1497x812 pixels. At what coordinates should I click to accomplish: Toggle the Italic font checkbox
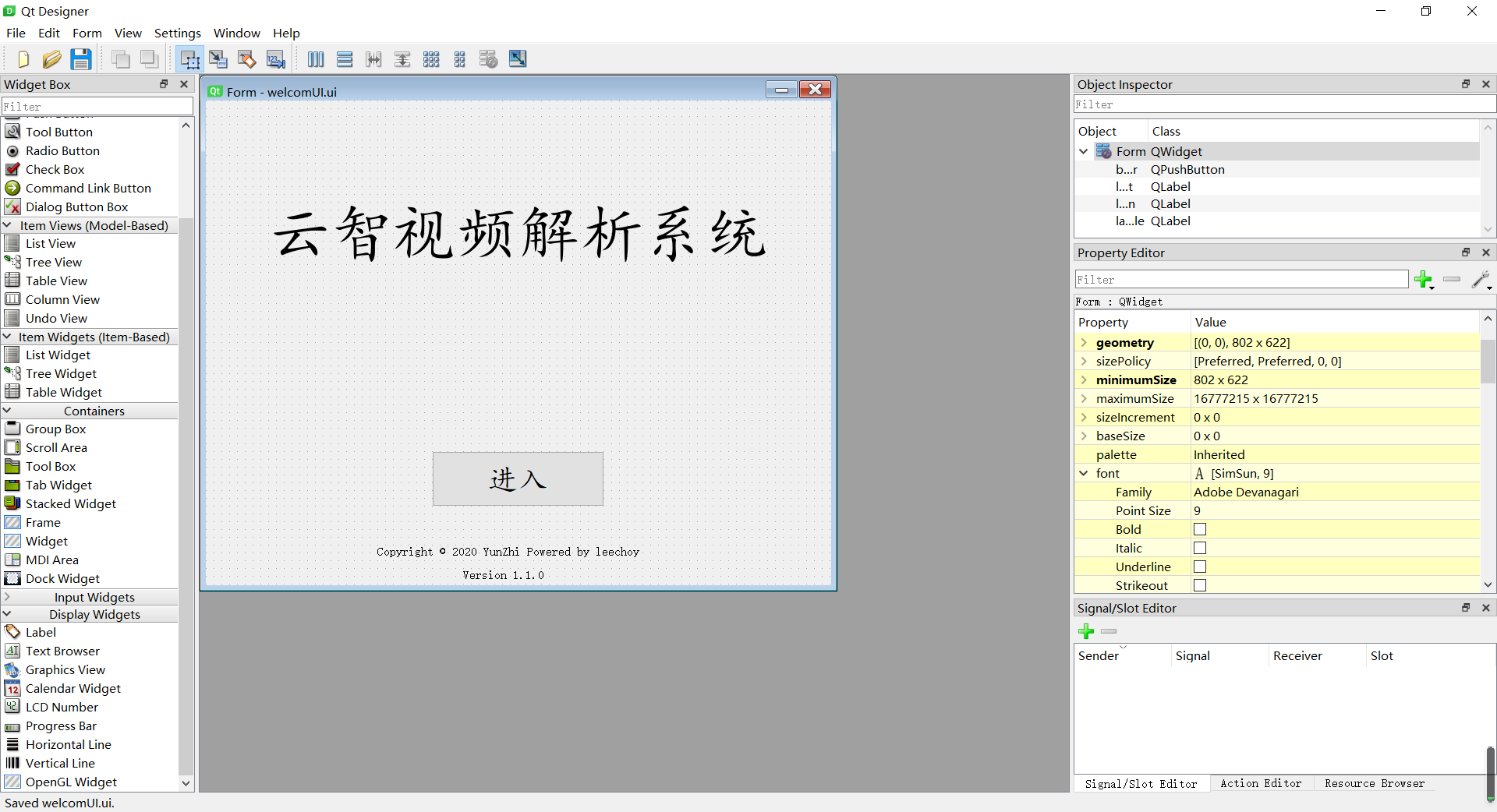tap(1200, 549)
